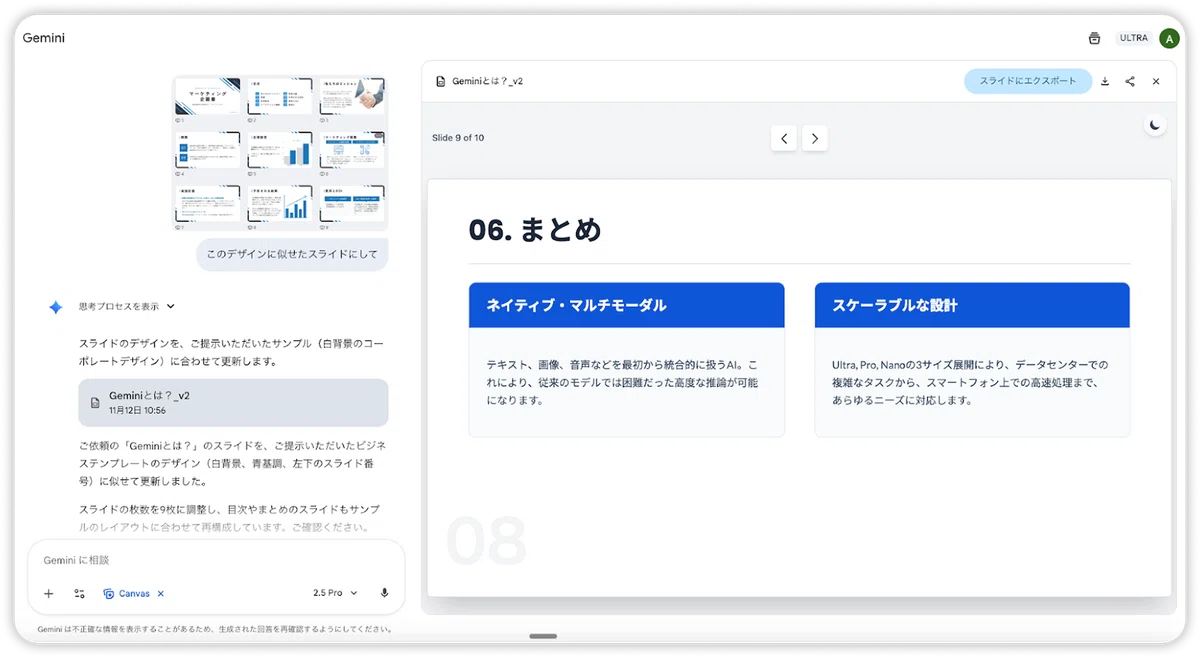The width and height of the screenshot is (1200, 658).
Task: Share the canvas with the share icon
Action: (1130, 81)
